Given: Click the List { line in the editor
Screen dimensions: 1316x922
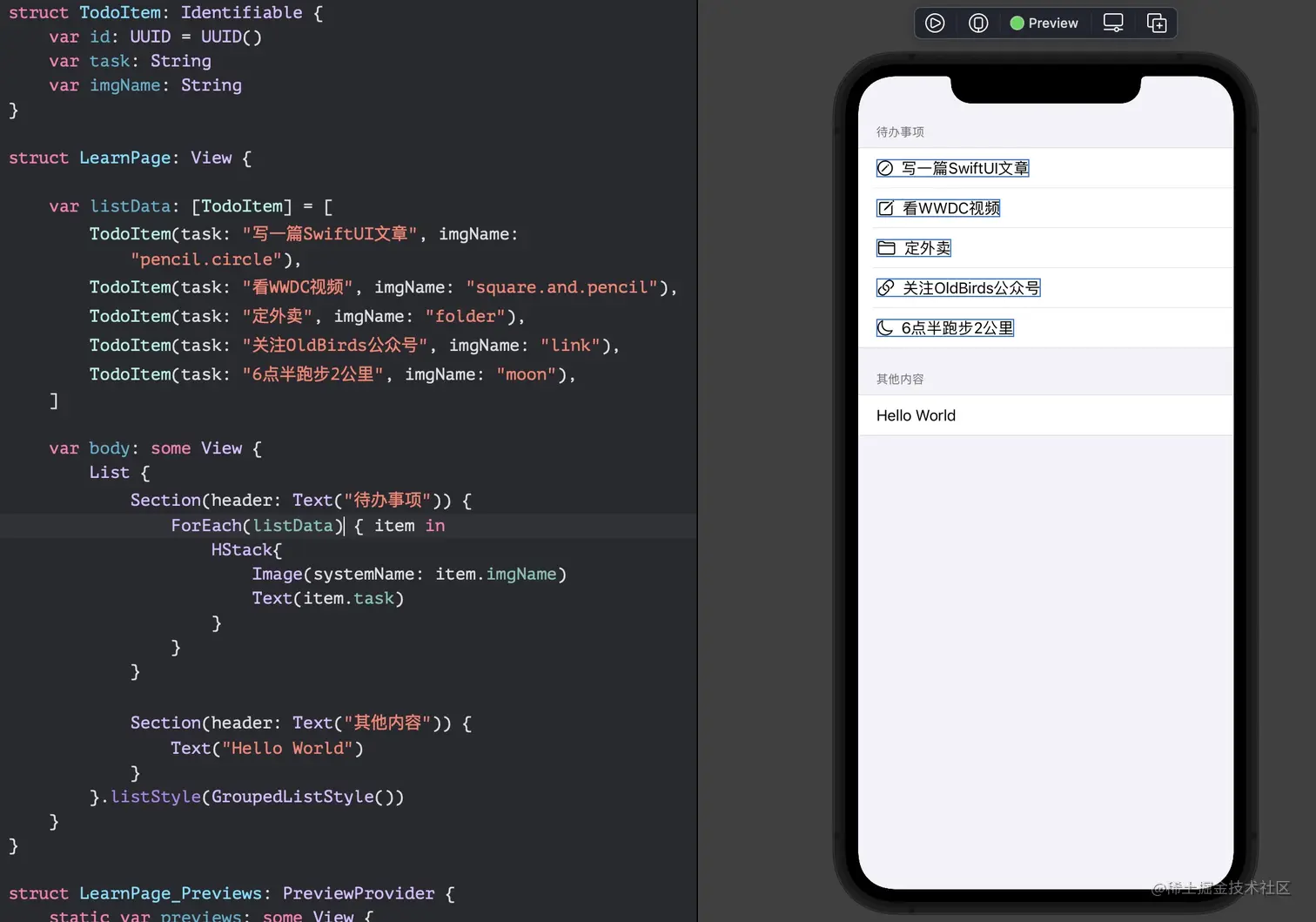Looking at the screenshot, I should [x=119, y=473].
